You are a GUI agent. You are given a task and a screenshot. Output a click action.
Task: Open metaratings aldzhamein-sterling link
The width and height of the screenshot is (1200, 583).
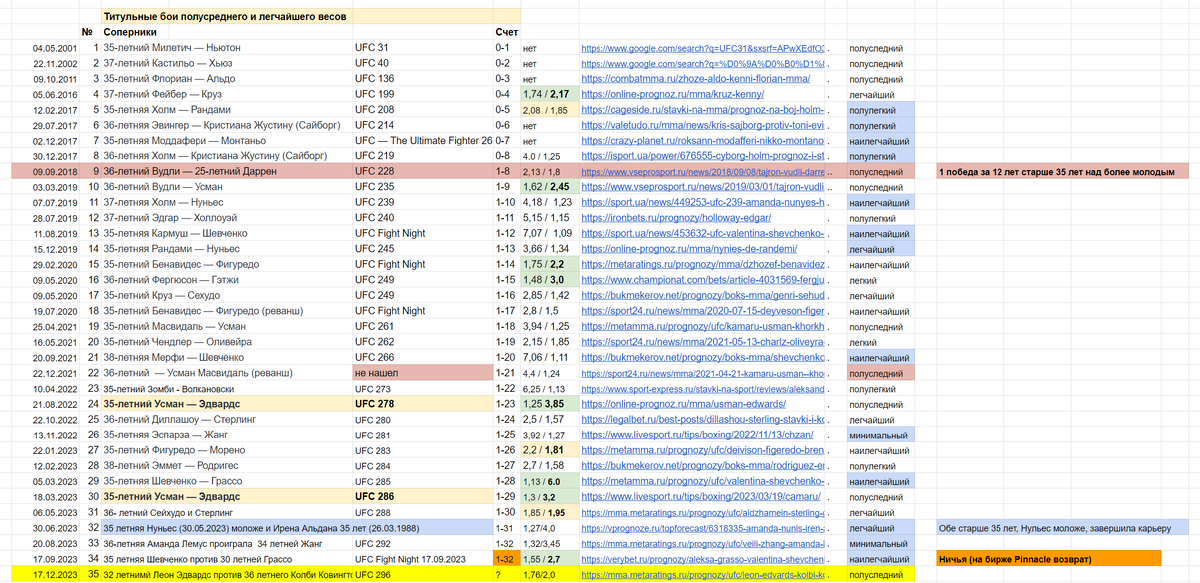tap(702, 513)
